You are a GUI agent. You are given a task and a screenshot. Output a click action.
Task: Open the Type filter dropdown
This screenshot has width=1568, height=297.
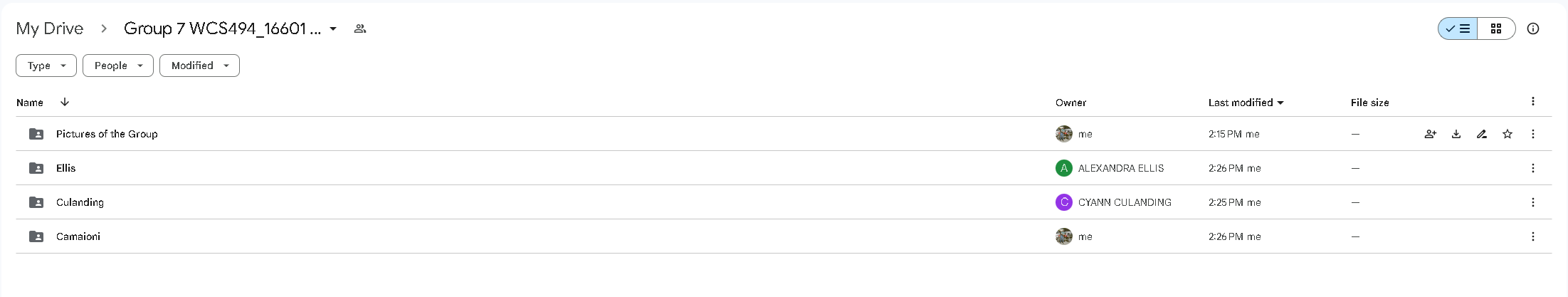pyautogui.click(x=46, y=66)
